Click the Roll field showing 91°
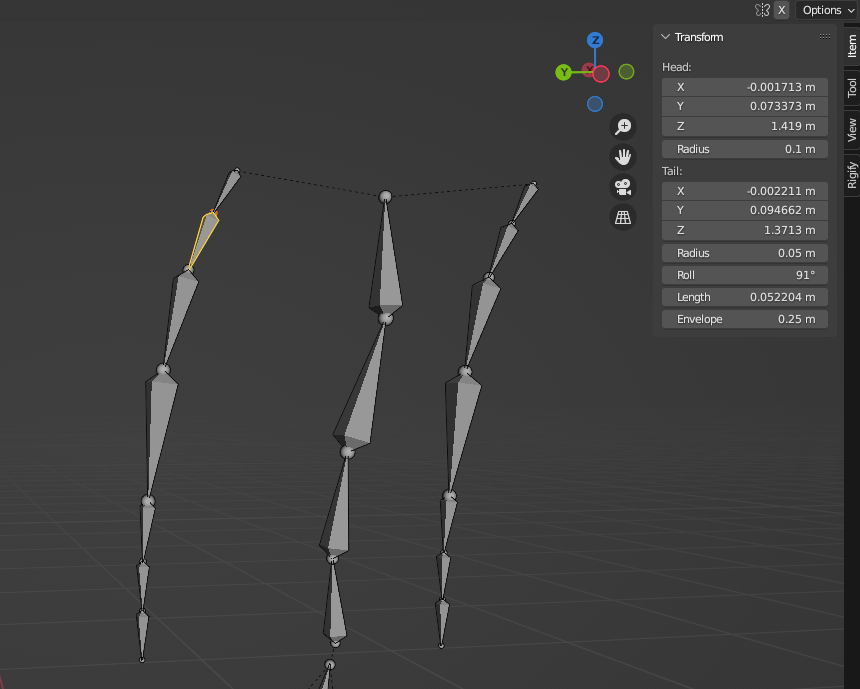The width and height of the screenshot is (860, 689). tap(745, 275)
